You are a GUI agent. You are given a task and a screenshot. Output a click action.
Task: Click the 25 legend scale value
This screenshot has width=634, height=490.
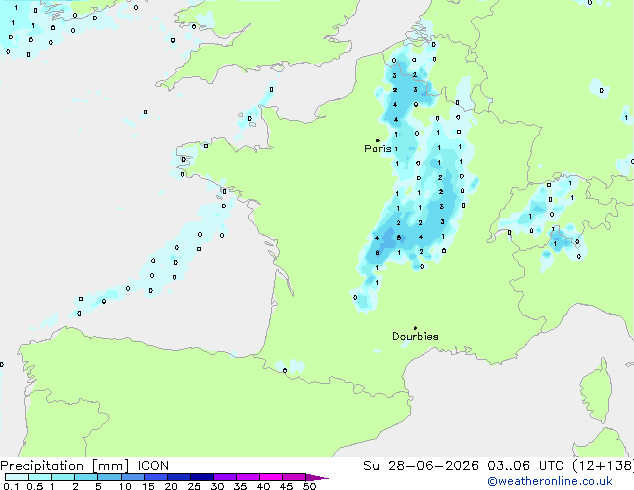click(x=194, y=486)
